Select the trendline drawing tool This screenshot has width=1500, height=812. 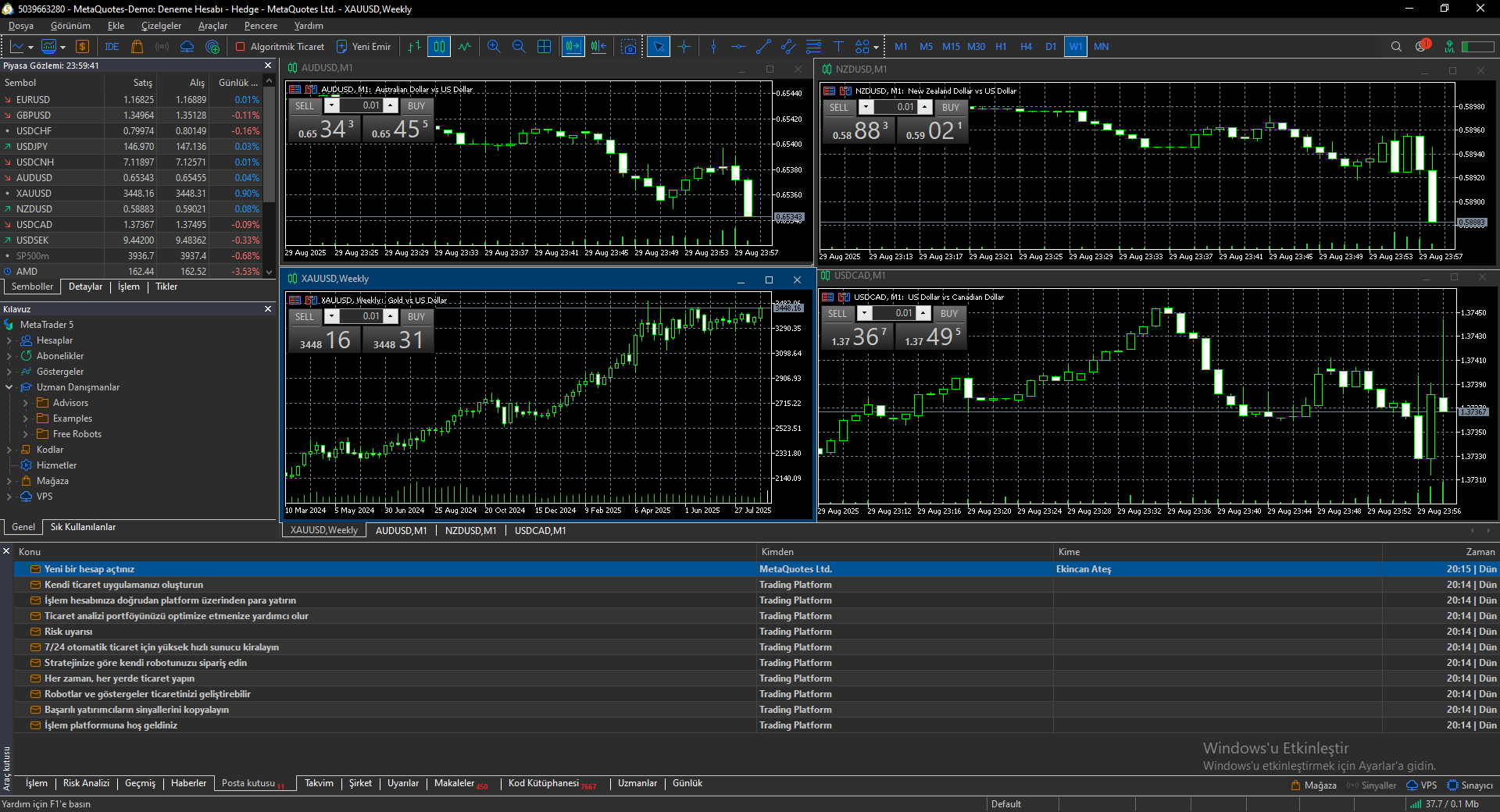click(x=763, y=47)
